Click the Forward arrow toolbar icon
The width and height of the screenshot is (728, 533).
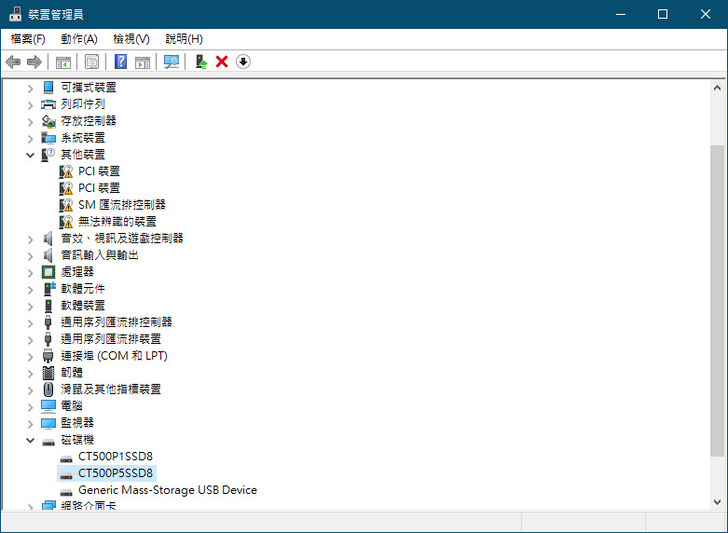tap(34, 62)
